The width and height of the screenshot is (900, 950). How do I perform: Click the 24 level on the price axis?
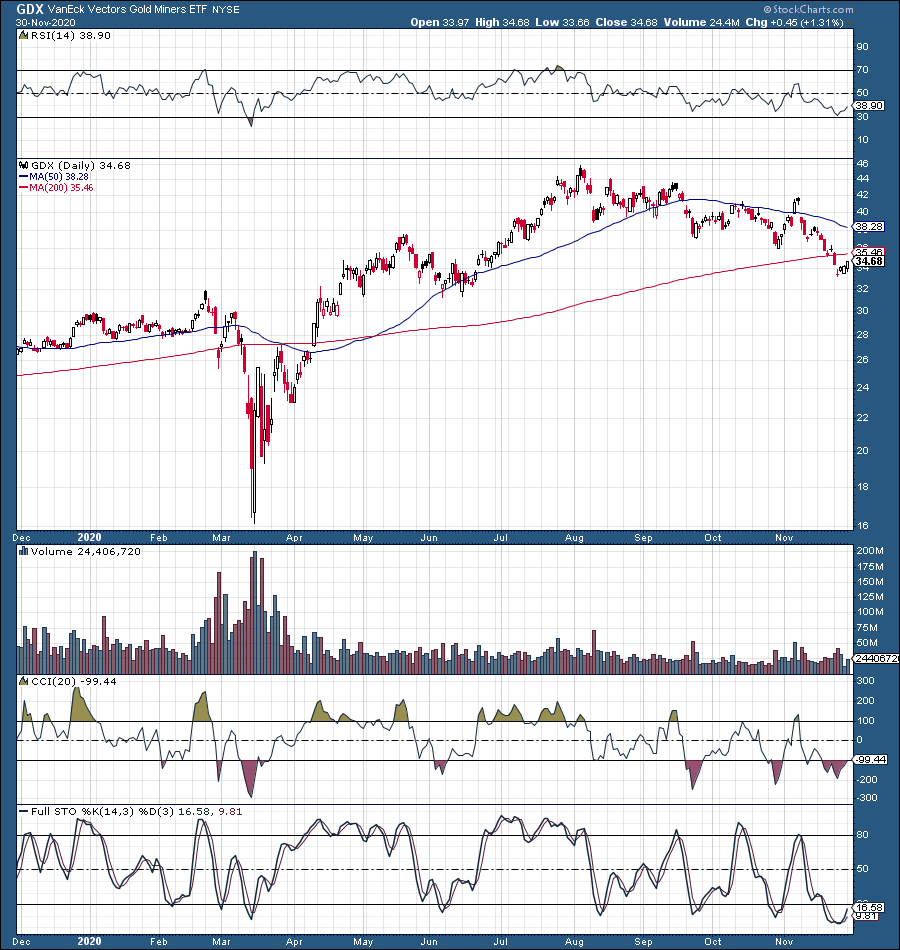862,388
